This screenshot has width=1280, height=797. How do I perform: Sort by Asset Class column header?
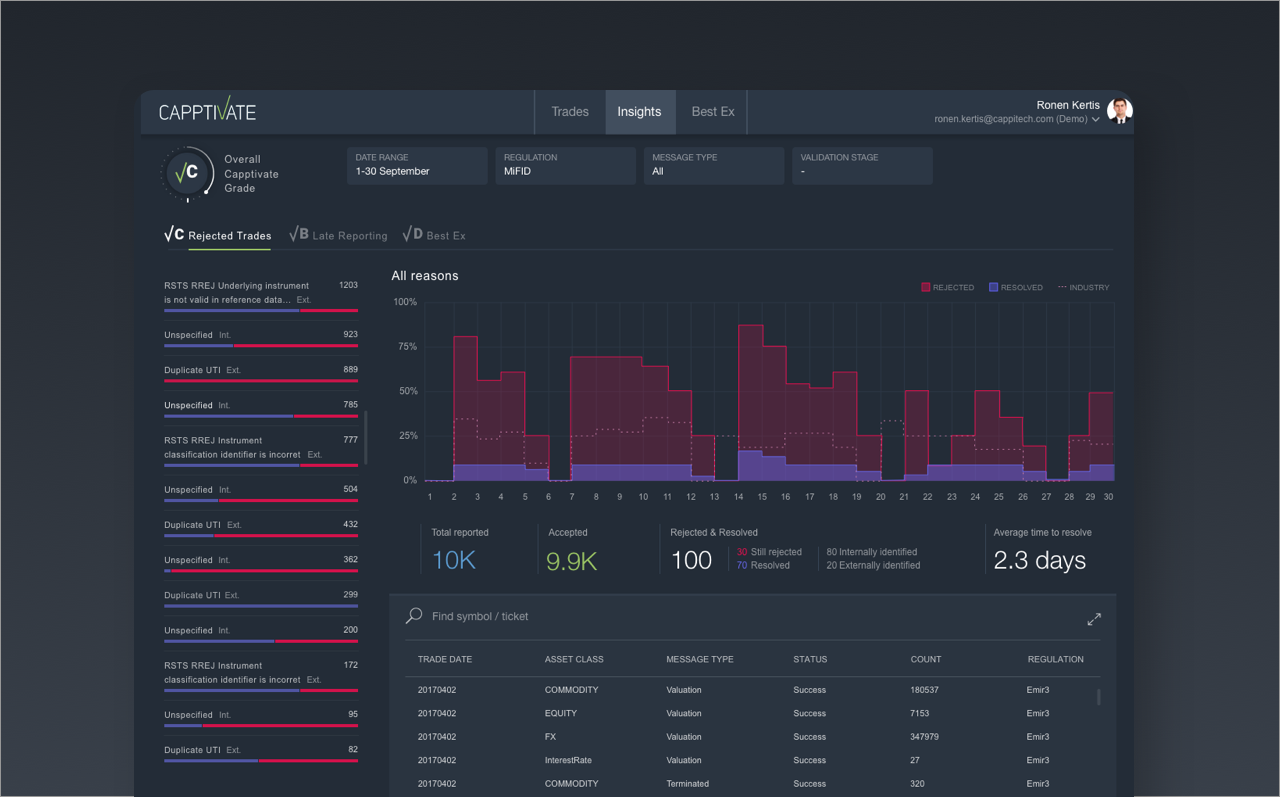tap(574, 660)
